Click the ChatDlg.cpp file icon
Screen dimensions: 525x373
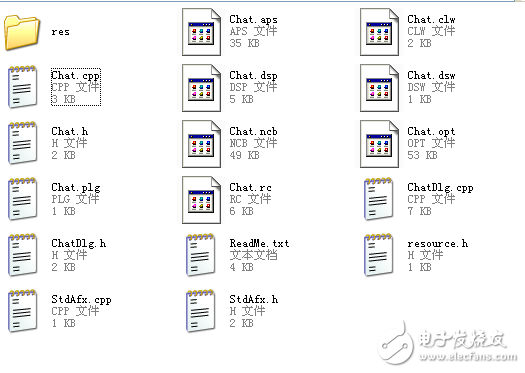(x=379, y=199)
